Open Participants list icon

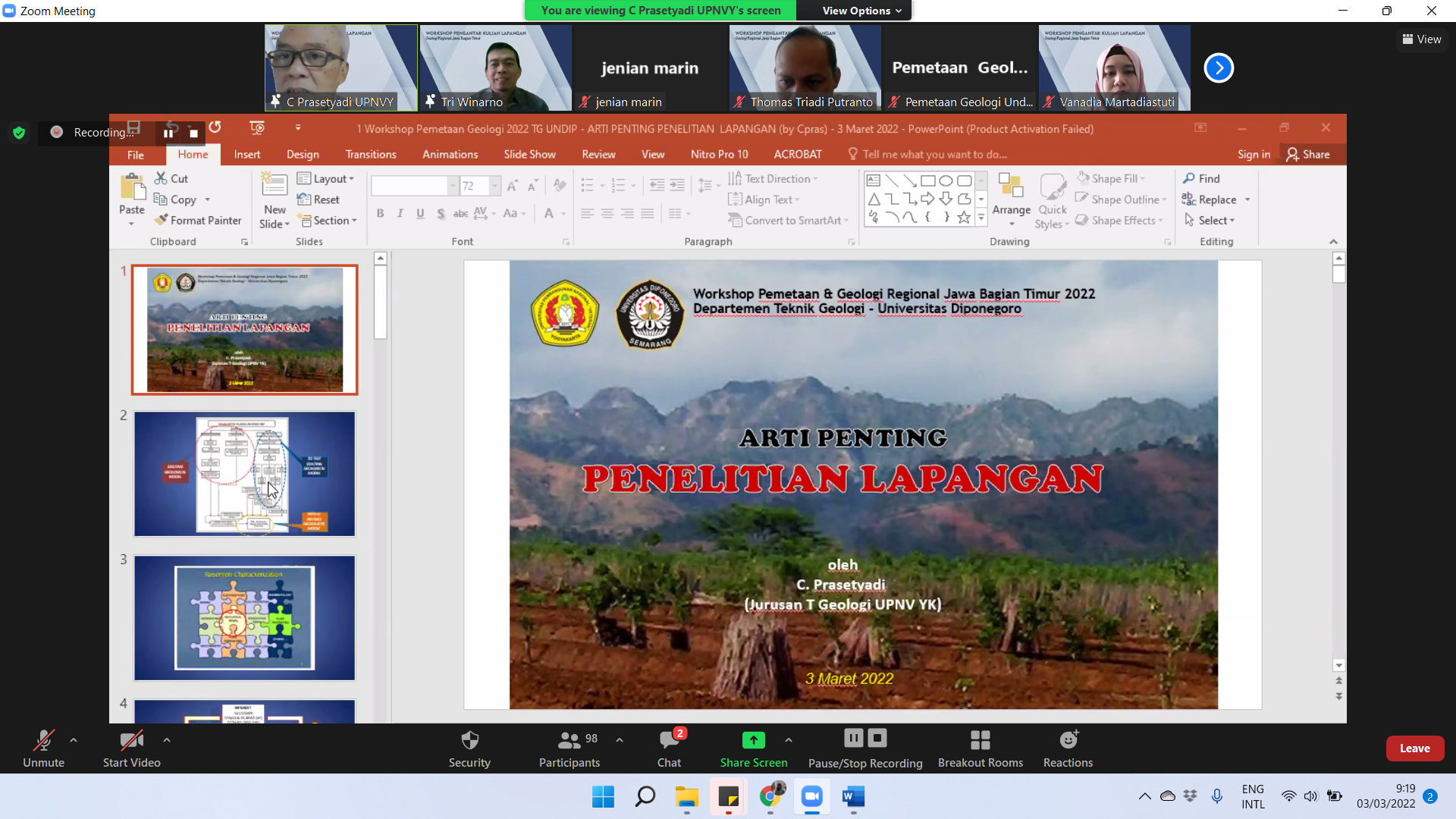pyautogui.click(x=569, y=740)
